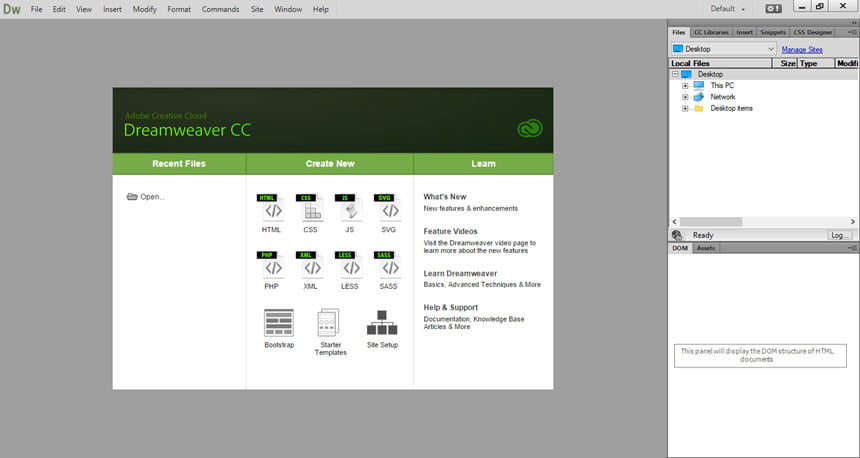
Task: Sort by Local Files column header
Action: [721, 63]
